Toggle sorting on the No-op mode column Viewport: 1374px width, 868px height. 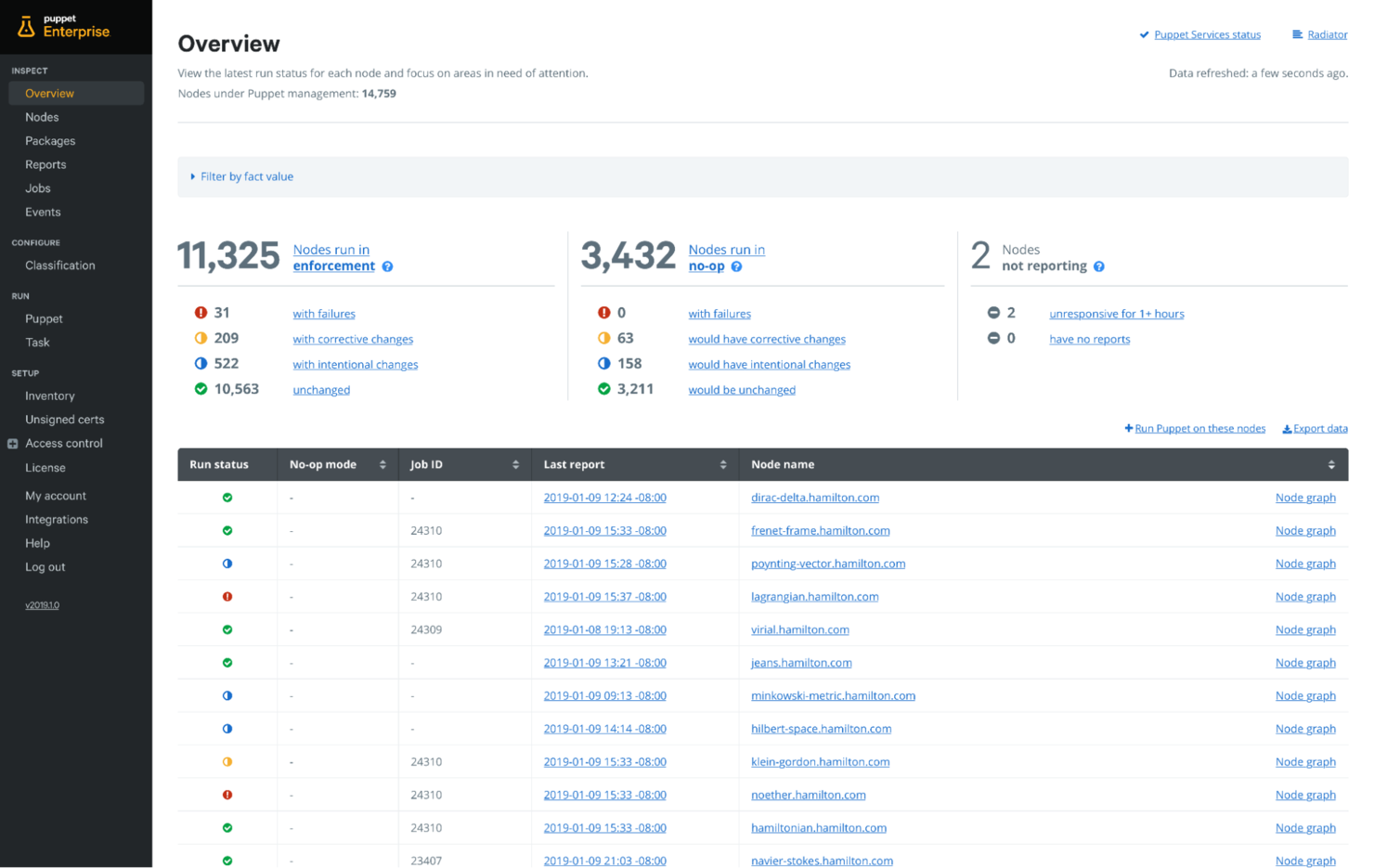click(383, 464)
